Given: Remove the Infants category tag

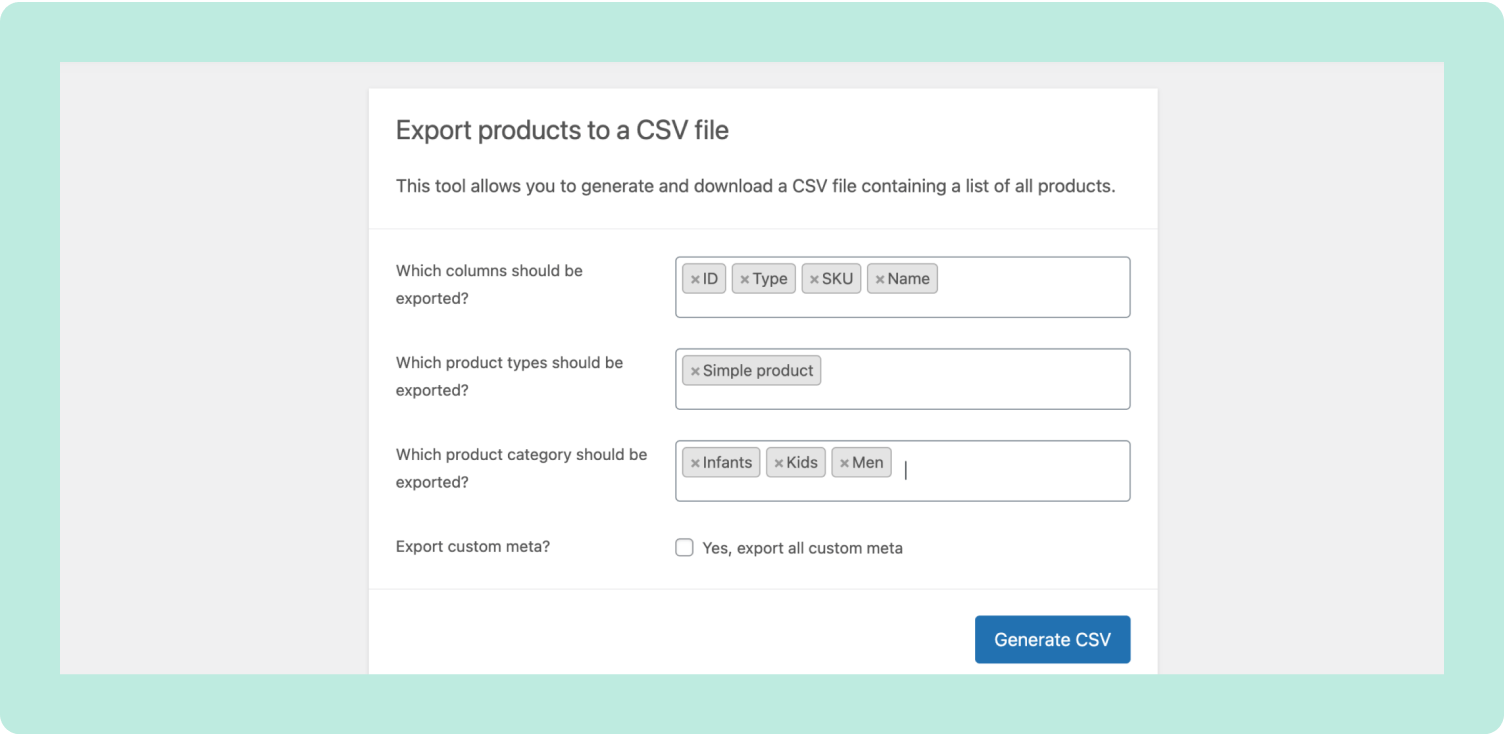Looking at the screenshot, I should (695, 462).
